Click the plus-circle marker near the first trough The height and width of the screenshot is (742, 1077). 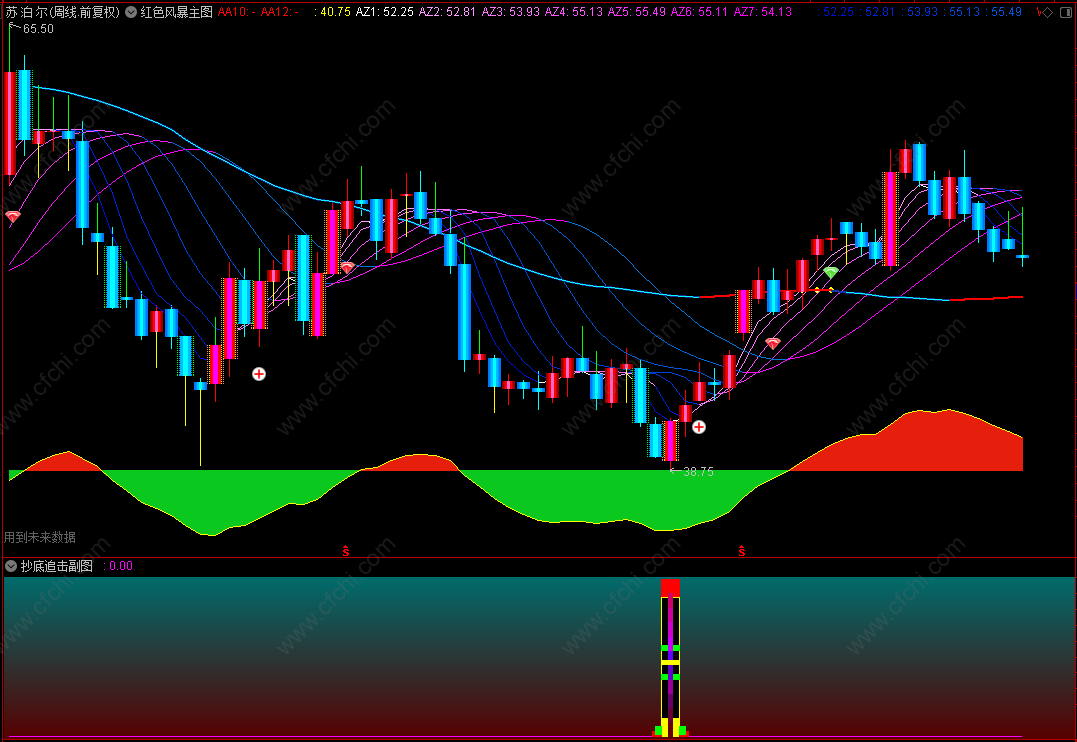[259, 374]
